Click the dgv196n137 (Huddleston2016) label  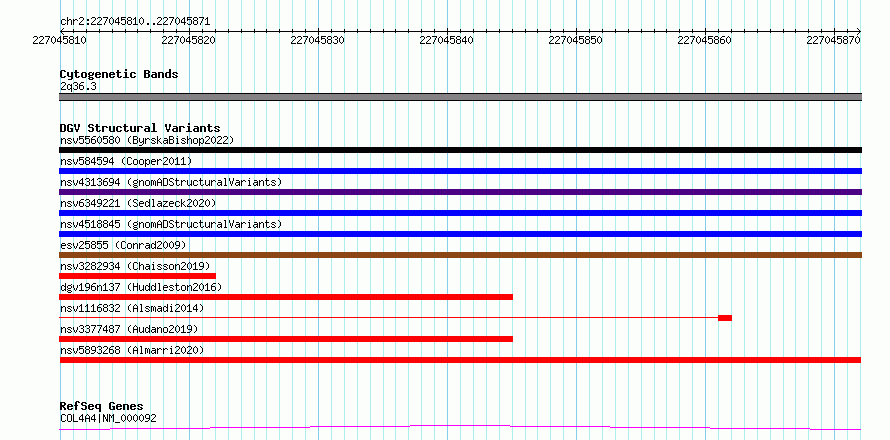(141, 287)
